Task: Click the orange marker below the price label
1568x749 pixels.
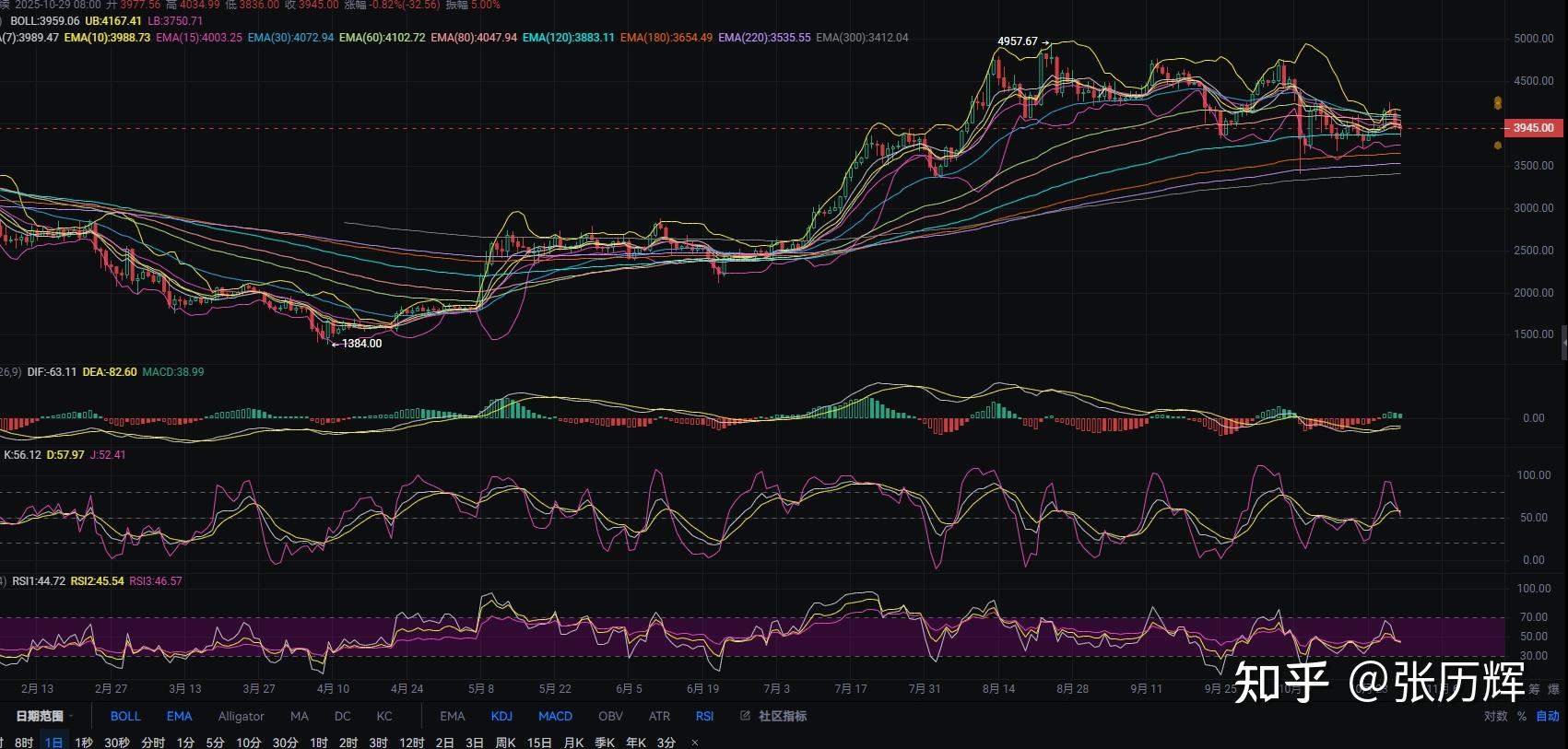Action: coord(1498,146)
